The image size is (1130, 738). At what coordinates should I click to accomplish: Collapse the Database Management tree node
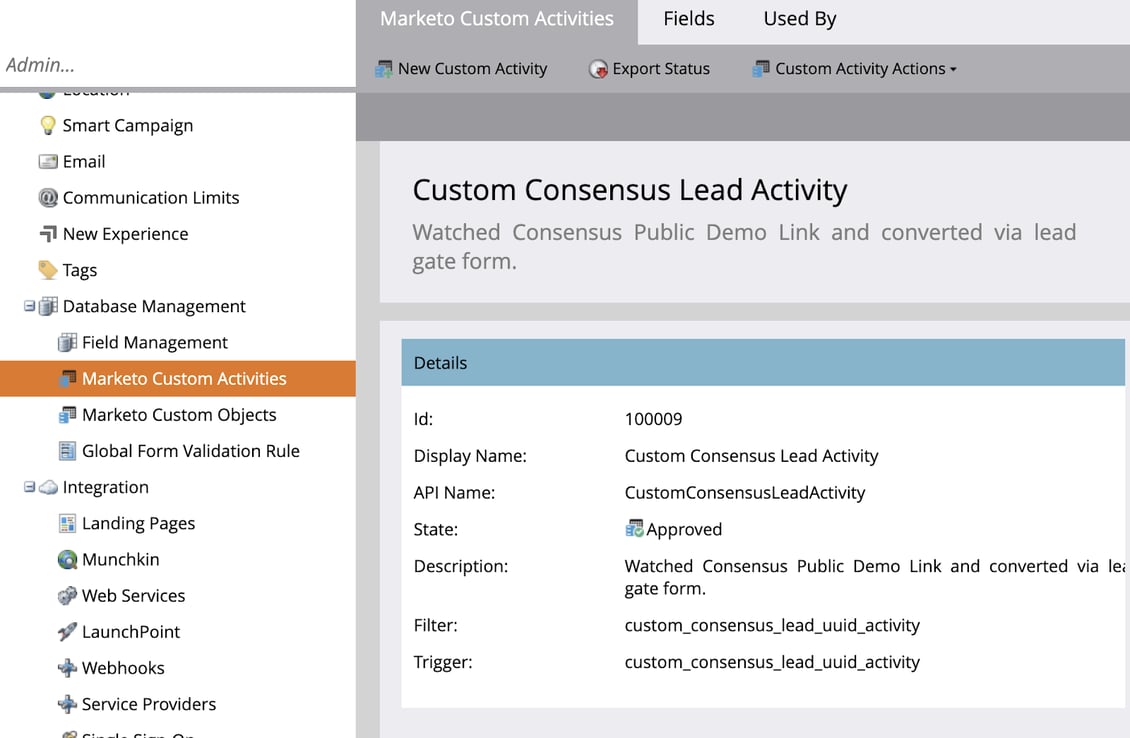(x=28, y=306)
